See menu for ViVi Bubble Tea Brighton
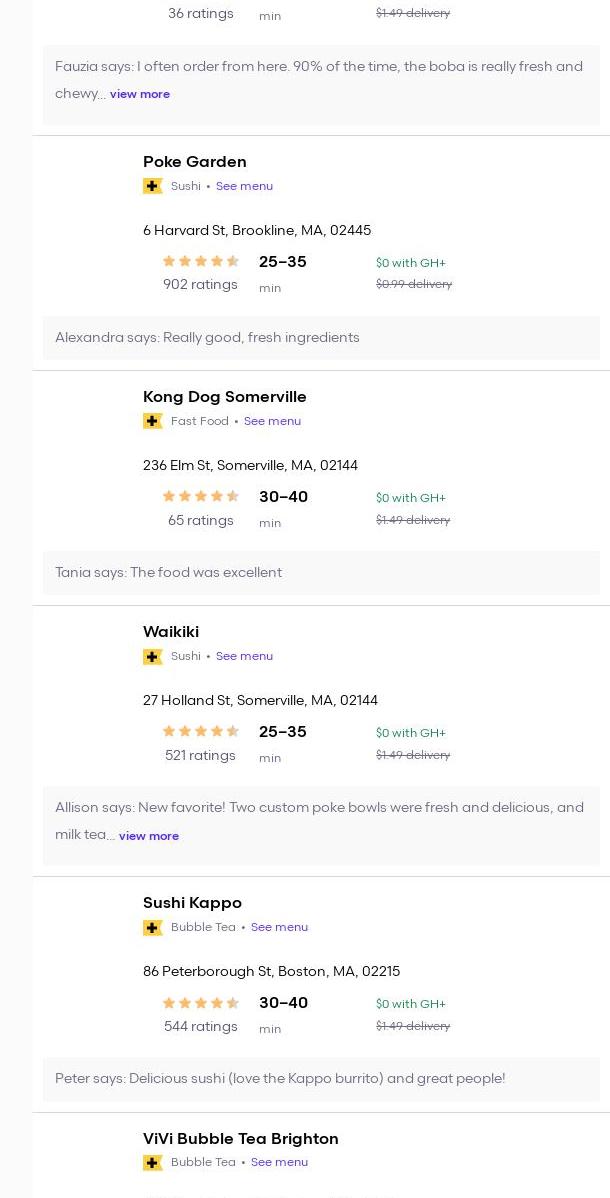 (x=279, y=1162)
